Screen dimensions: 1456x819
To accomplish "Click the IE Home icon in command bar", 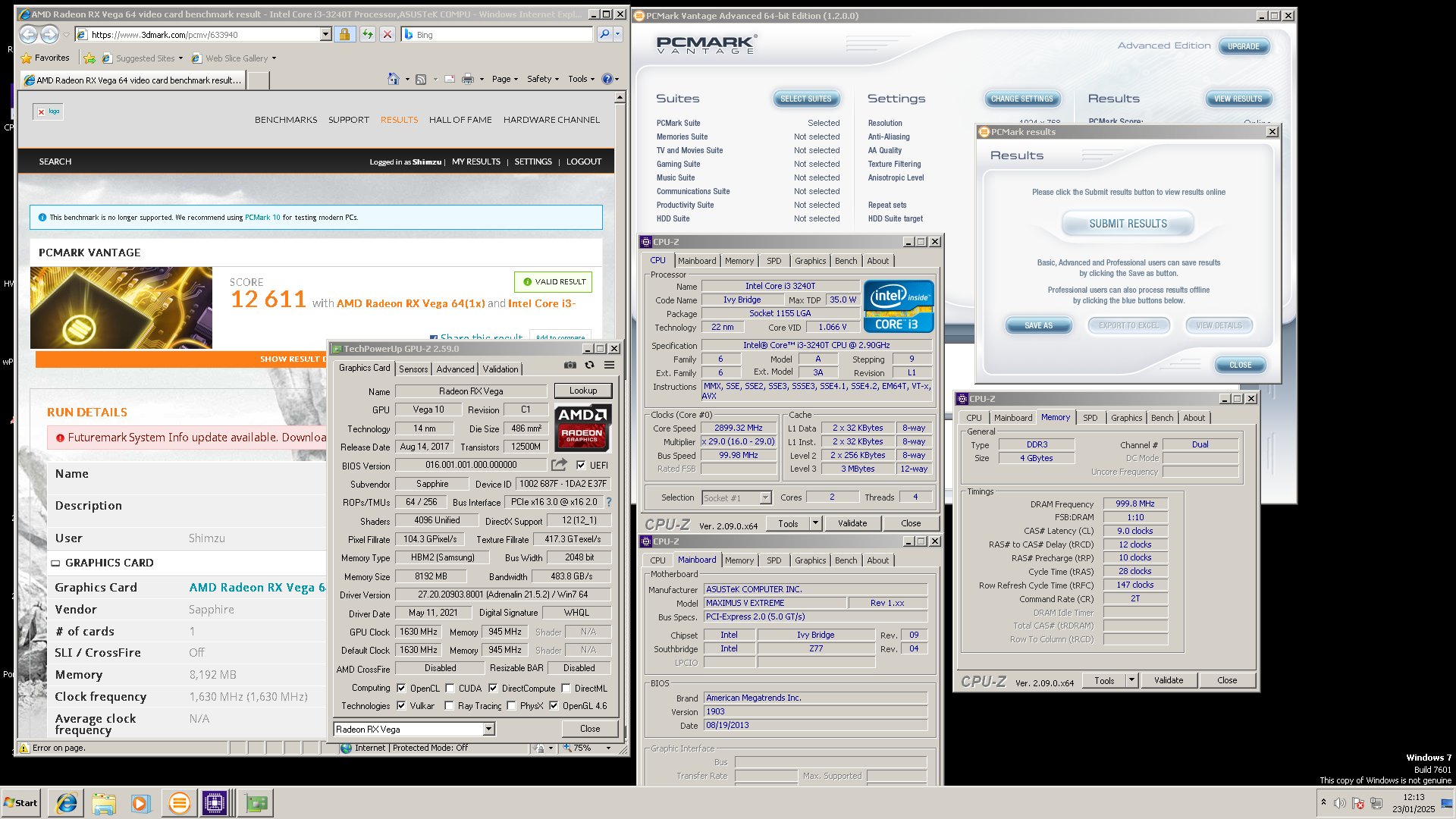I will click(x=393, y=79).
